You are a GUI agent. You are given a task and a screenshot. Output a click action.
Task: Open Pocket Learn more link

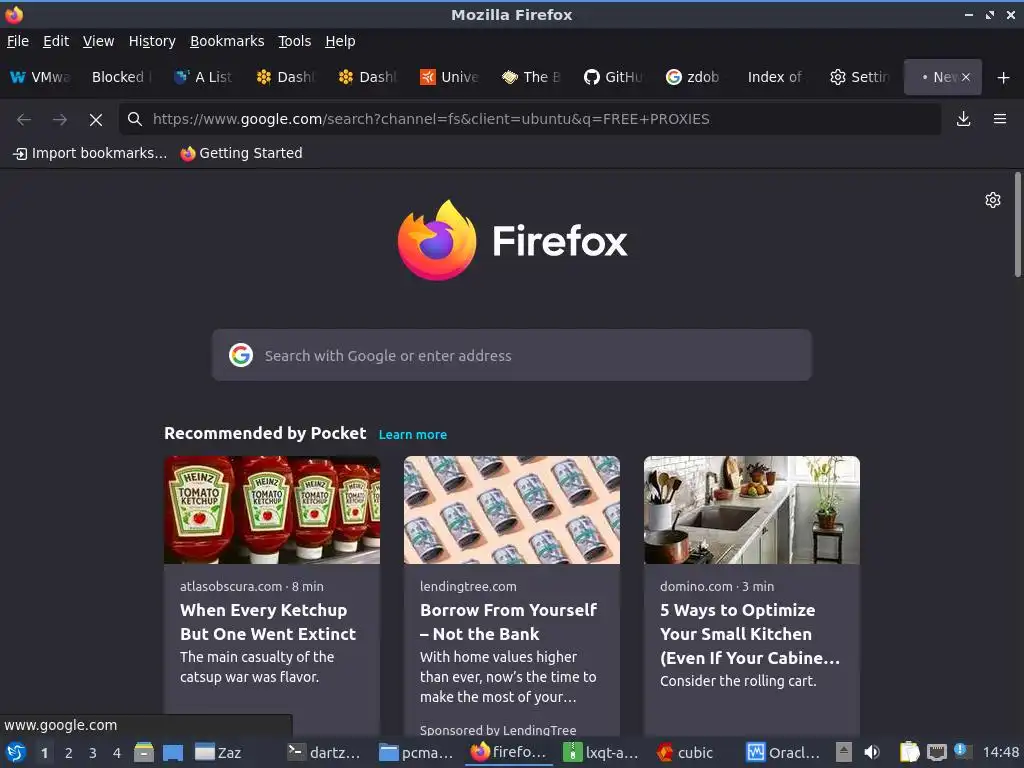point(413,434)
